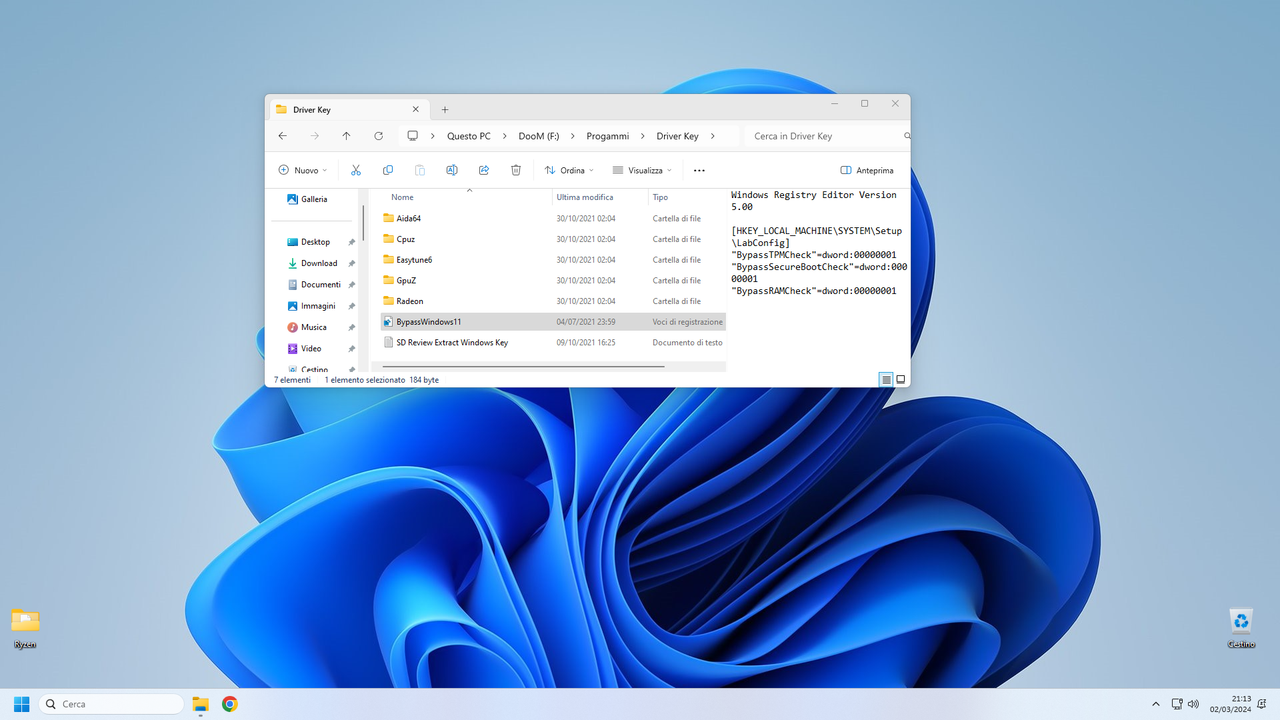Open Google Chrome from the taskbar
1280x720 pixels.
(x=229, y=703)
